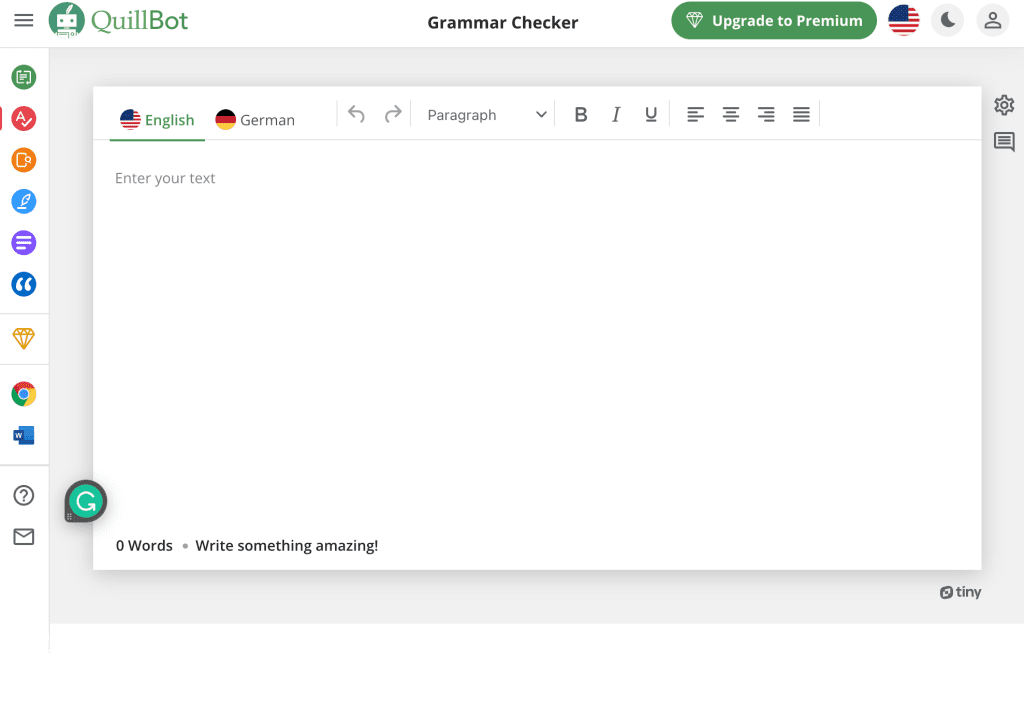The width and height of the screenshot is (1024, 706).
Task: Open the Paraphraser tool in the sidebar
Action: pos(23,77)
